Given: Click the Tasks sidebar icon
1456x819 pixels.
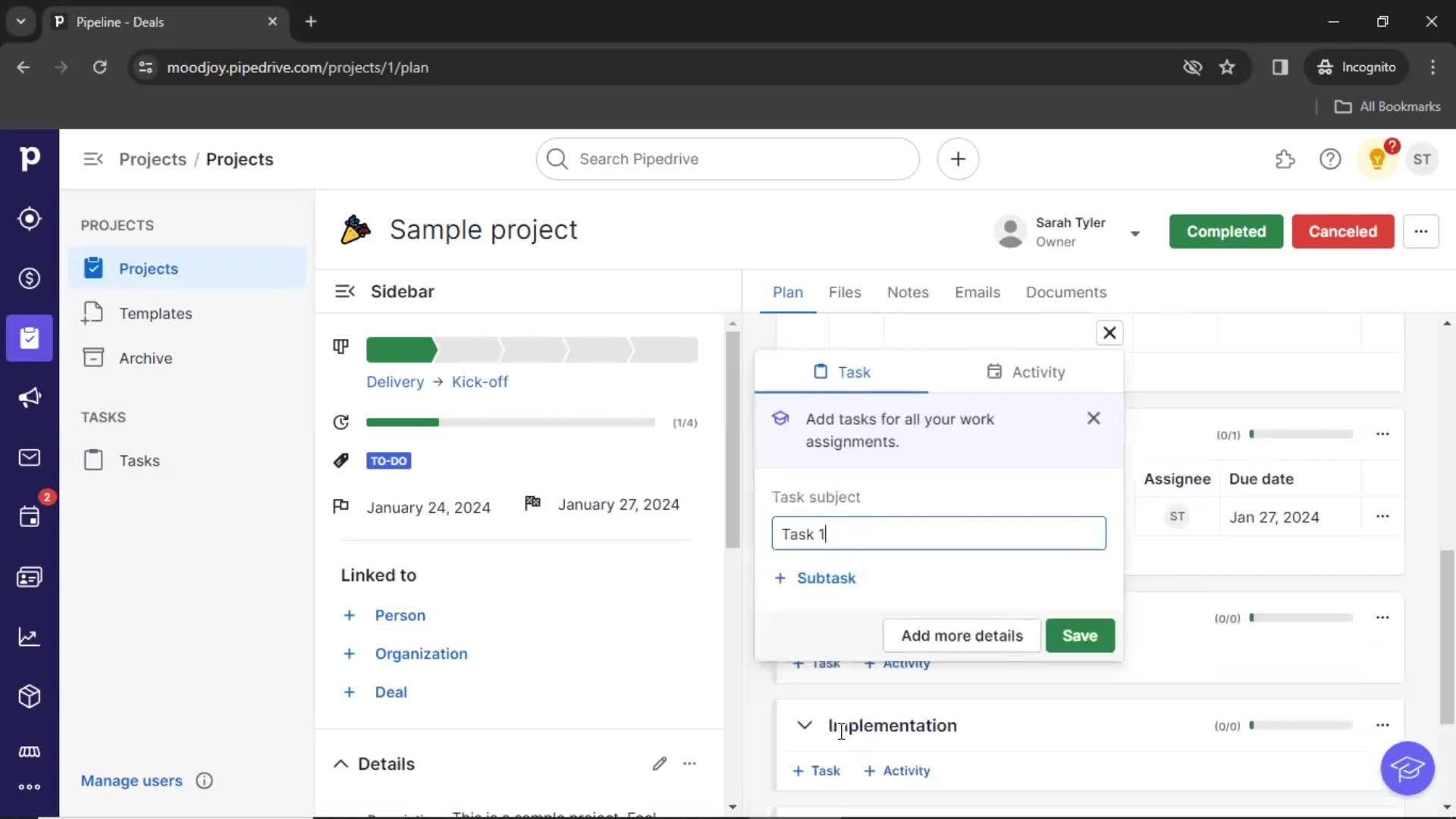Looking at the screenshot, I should click(x=93, y=460).
